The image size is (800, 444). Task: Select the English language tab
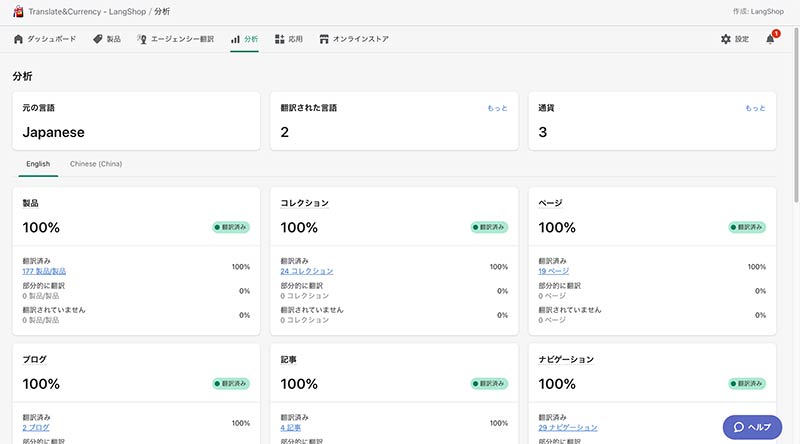click(x=38, y=163)
